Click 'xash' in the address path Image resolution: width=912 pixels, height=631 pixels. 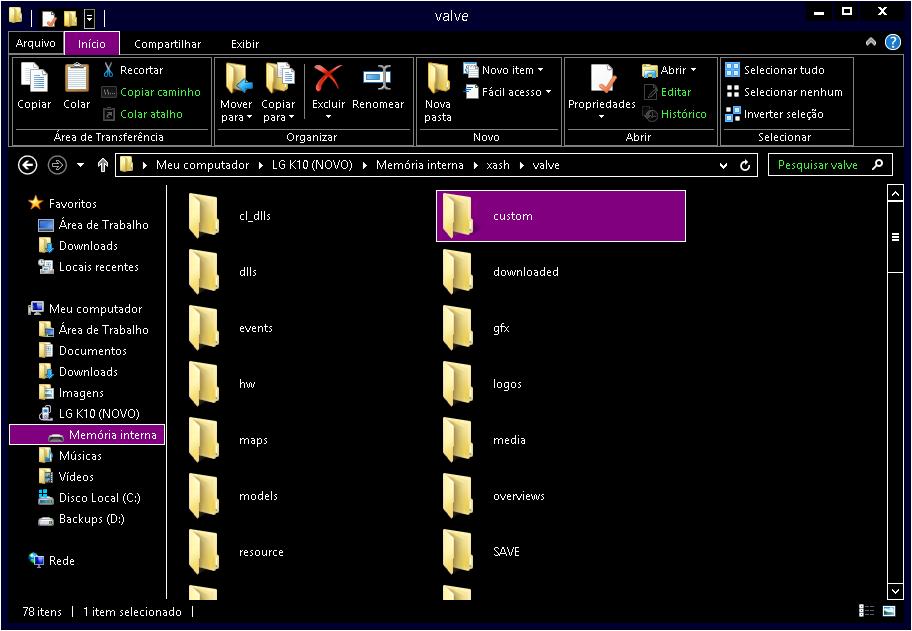tap(498, 165)
